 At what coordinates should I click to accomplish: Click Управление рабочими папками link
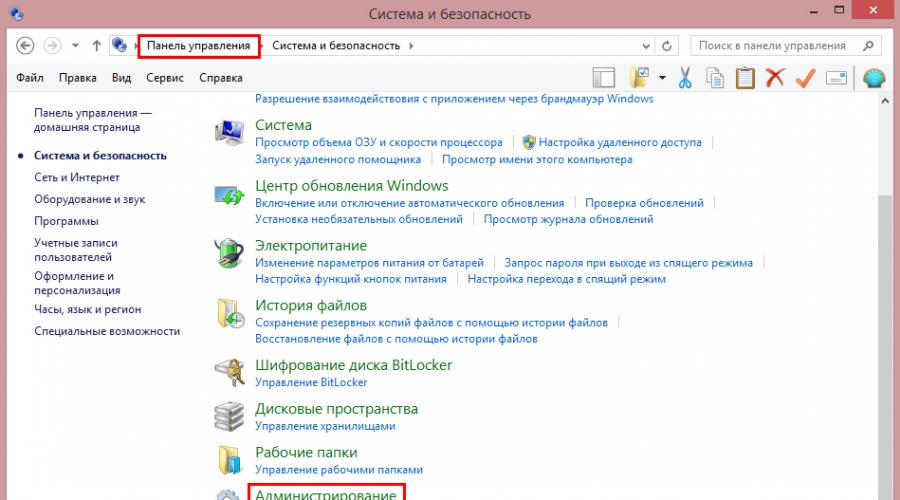339,470
